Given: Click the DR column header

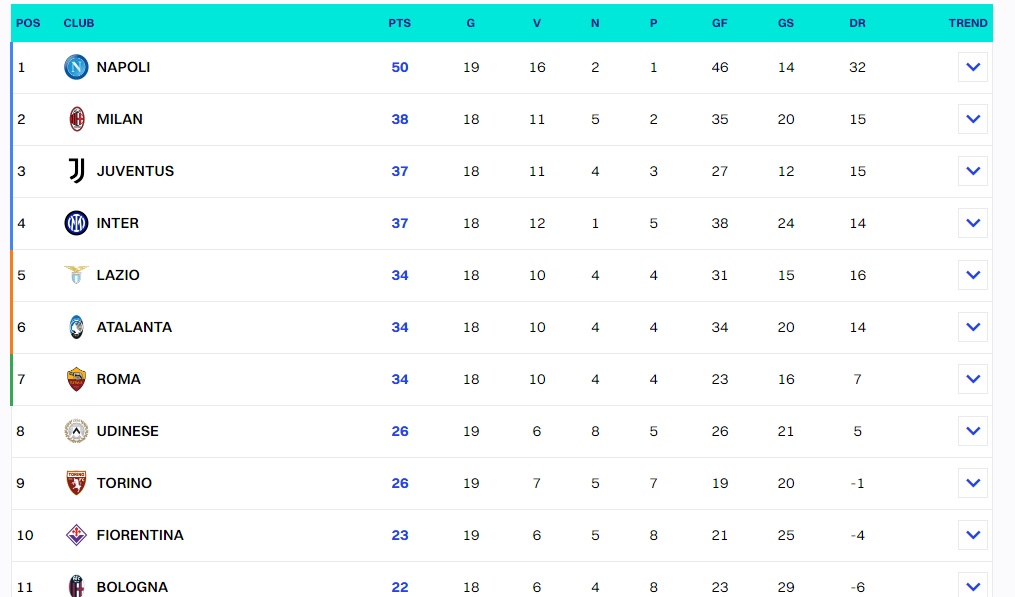Looking at the screenshot, I should pos(857,23).
